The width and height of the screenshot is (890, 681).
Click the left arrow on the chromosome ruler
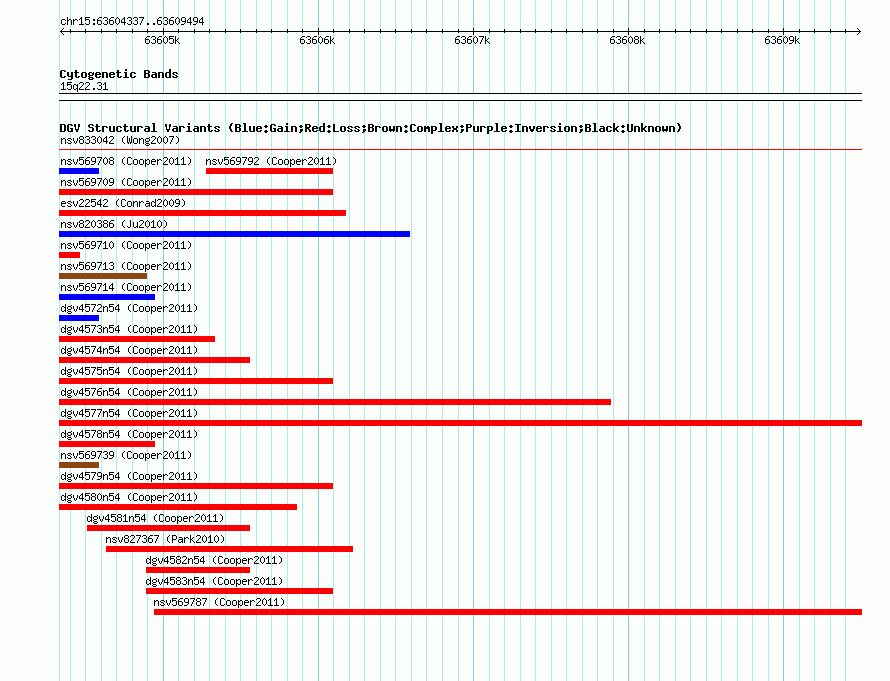pos(62,31)
